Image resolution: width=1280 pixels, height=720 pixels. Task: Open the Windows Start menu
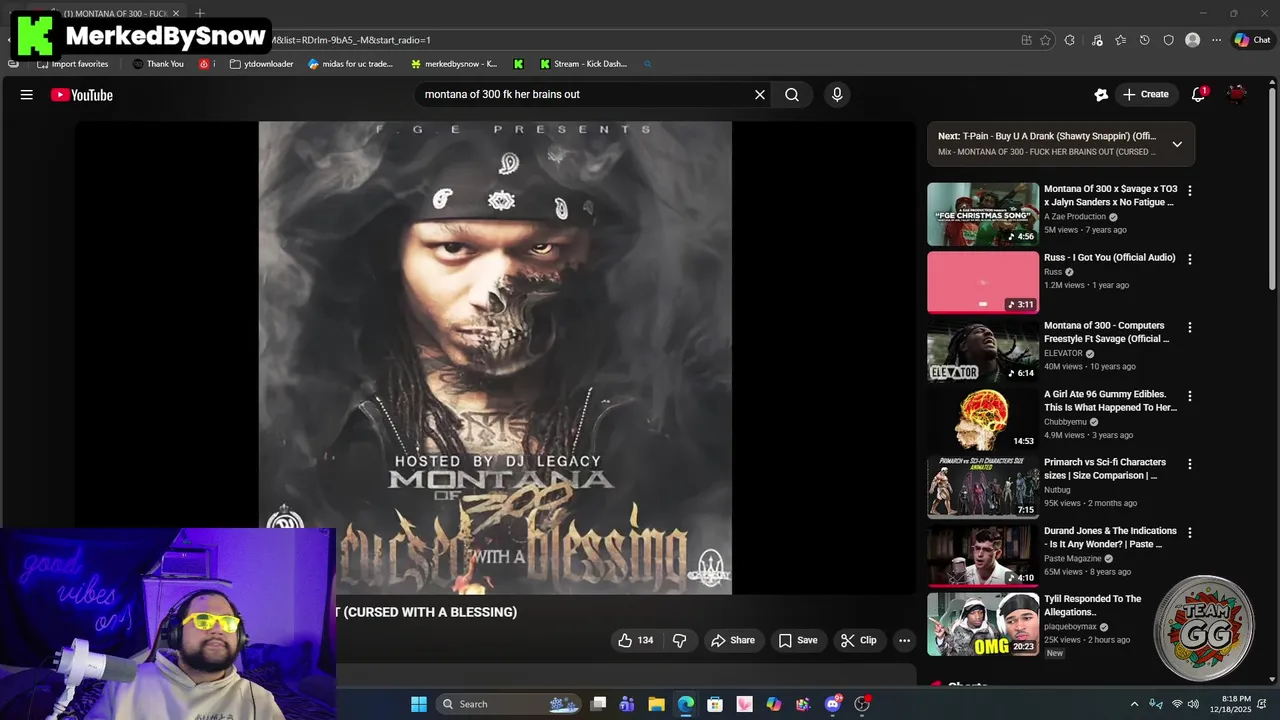(x=419, y=704)
